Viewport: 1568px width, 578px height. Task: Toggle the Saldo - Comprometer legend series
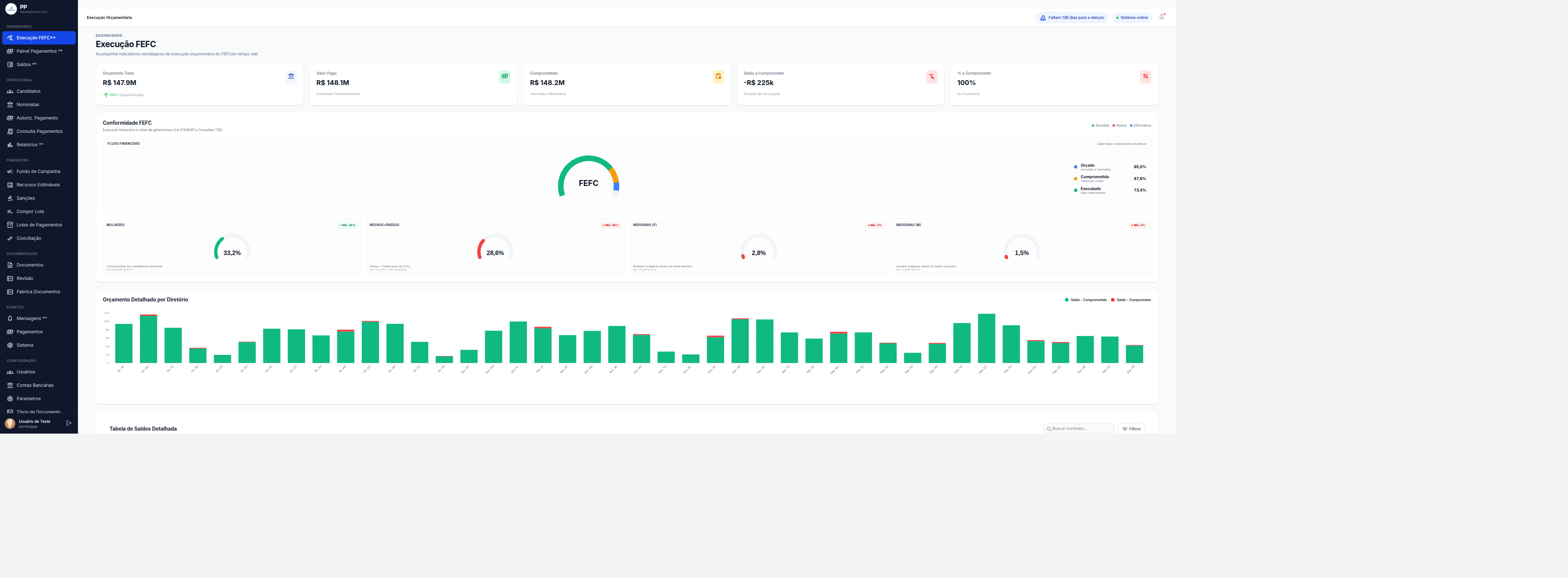pos(1131,300)
